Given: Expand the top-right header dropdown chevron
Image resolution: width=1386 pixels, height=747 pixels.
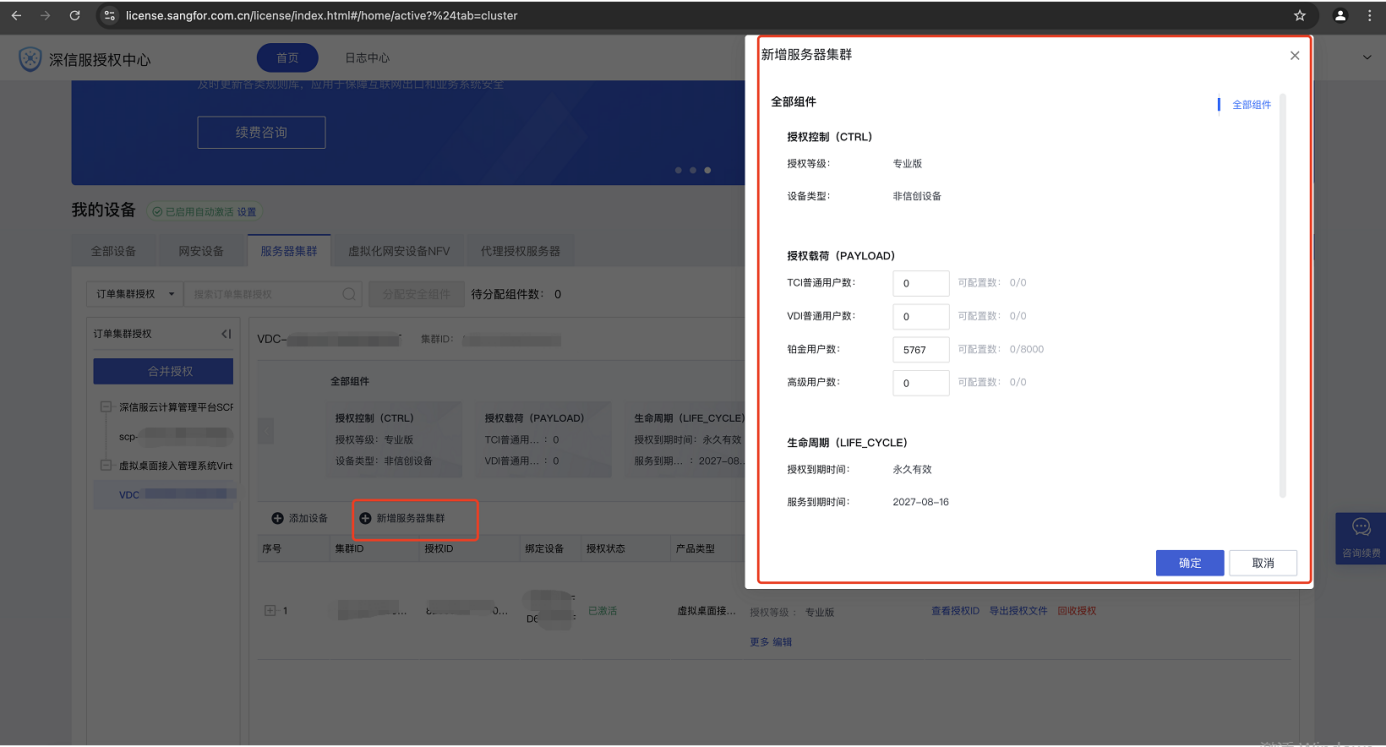Looking at the screenshot, I should click(1367, 58).
